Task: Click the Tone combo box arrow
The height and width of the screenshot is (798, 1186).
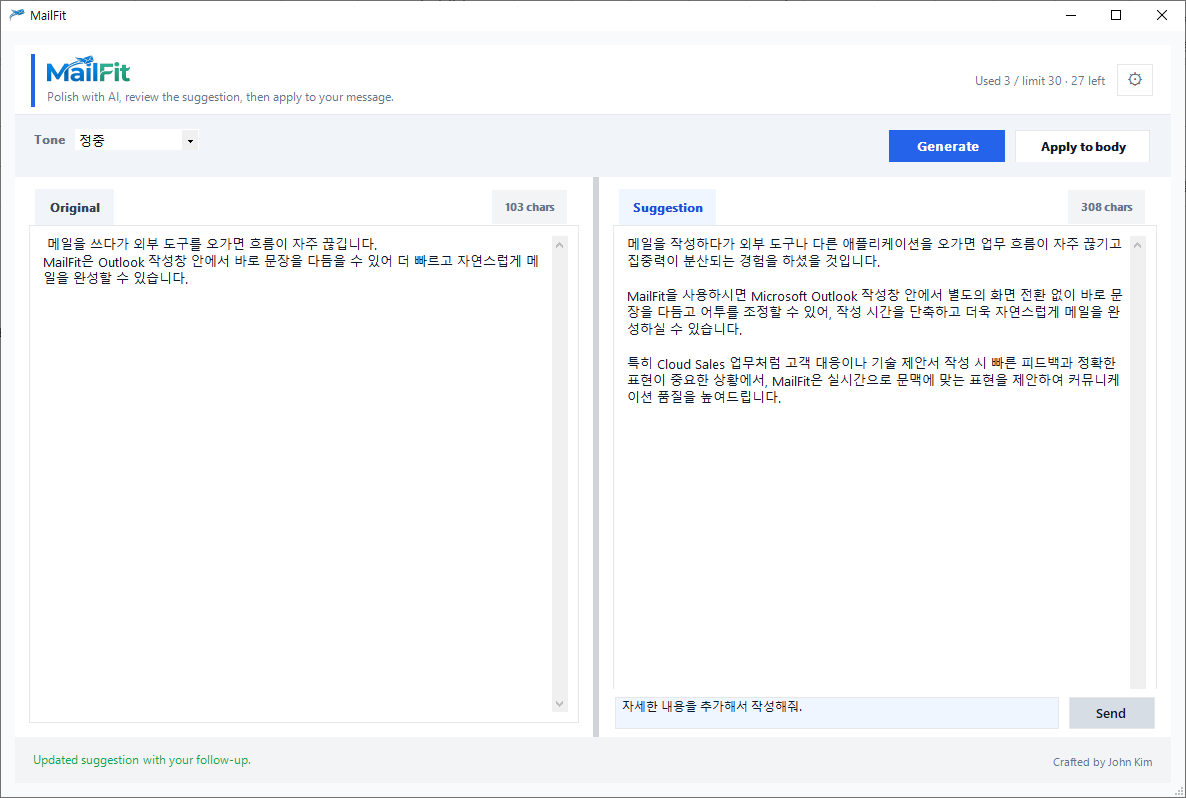Action: click(189, 140)
